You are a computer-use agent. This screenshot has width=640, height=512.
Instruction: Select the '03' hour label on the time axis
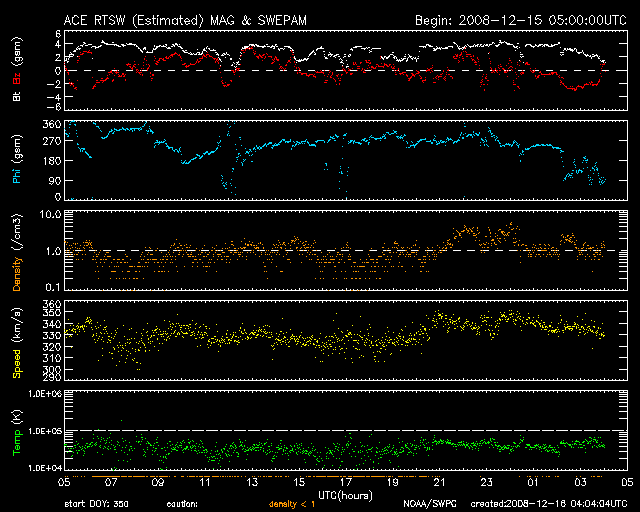coord(580,482)
